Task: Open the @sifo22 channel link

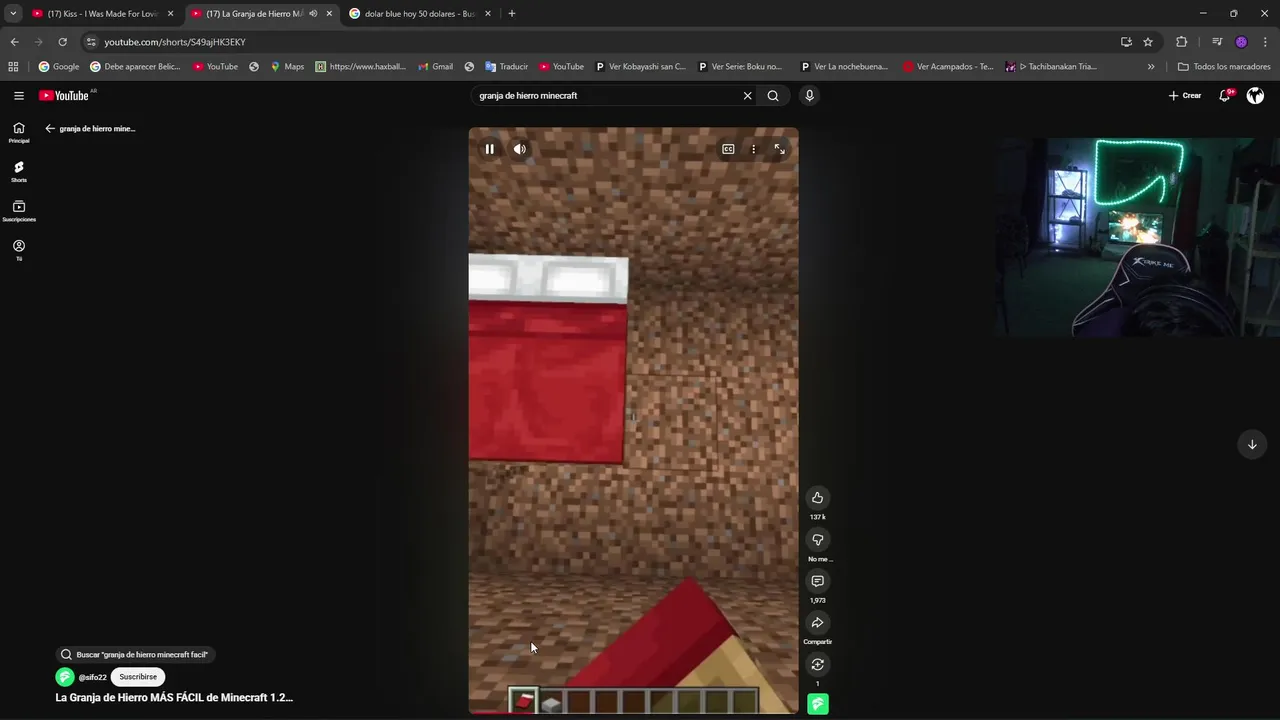Action: tap(93, 677)
